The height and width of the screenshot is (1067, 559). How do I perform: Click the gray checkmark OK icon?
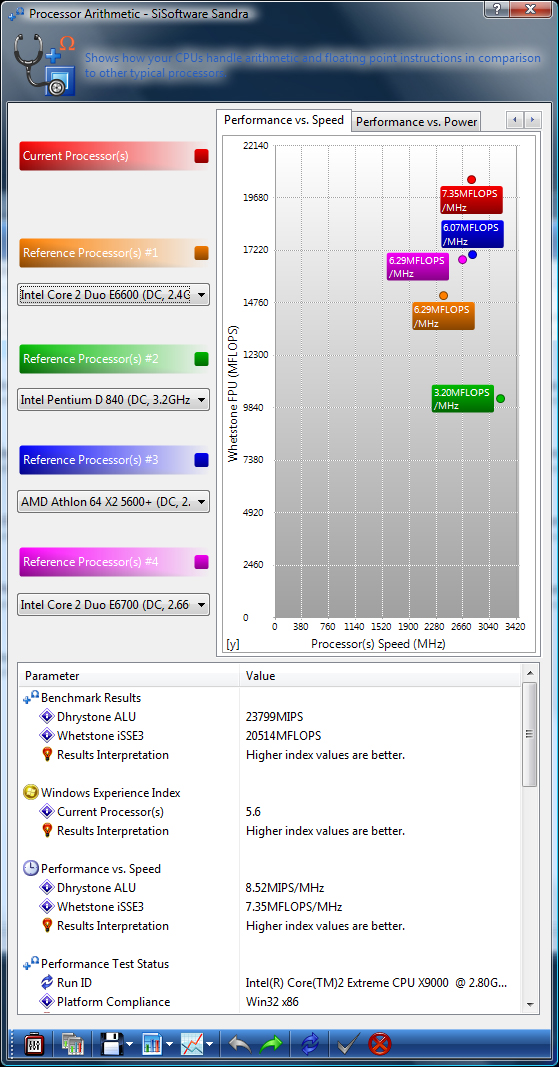point(349,1043)
